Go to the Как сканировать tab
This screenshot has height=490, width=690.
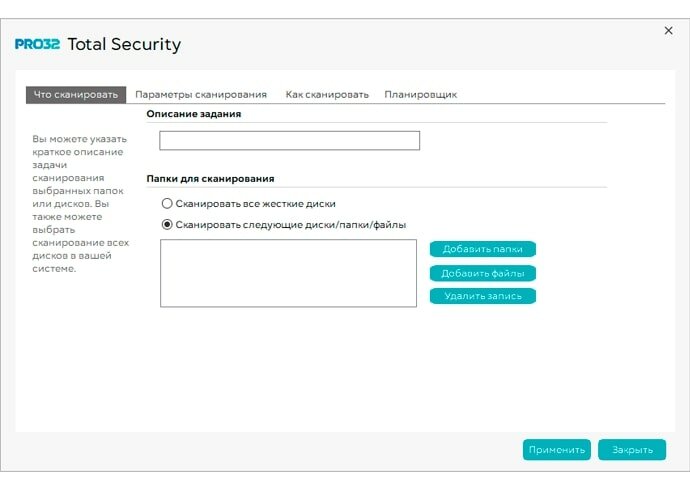(327, 94)
